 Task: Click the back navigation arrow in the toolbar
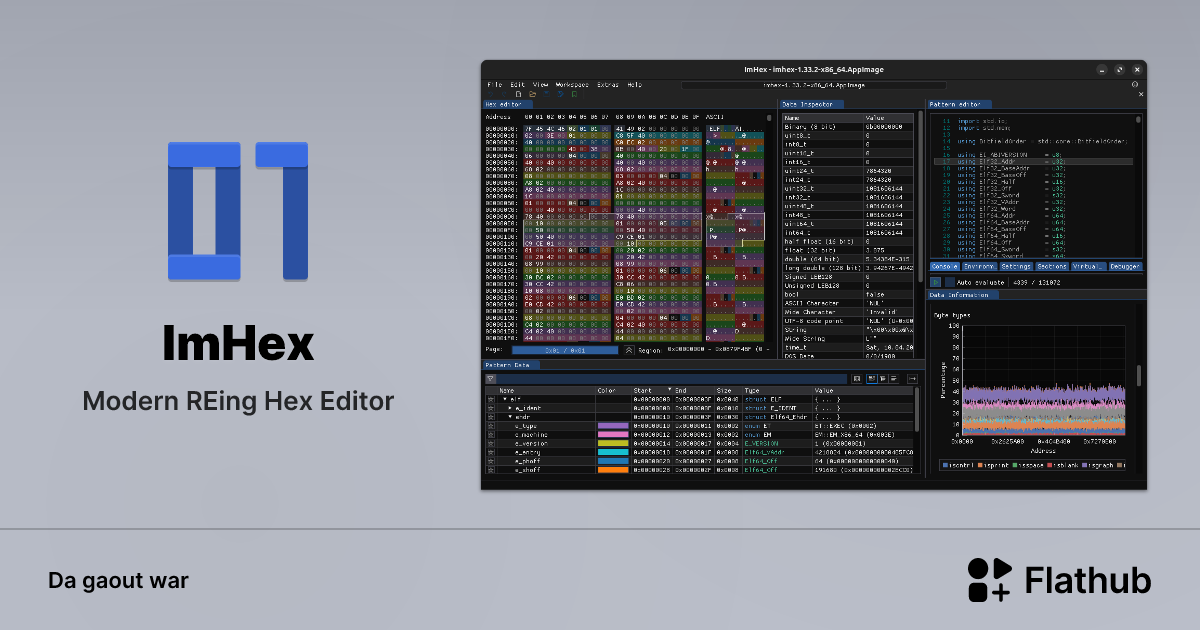[x=490, y=94]
